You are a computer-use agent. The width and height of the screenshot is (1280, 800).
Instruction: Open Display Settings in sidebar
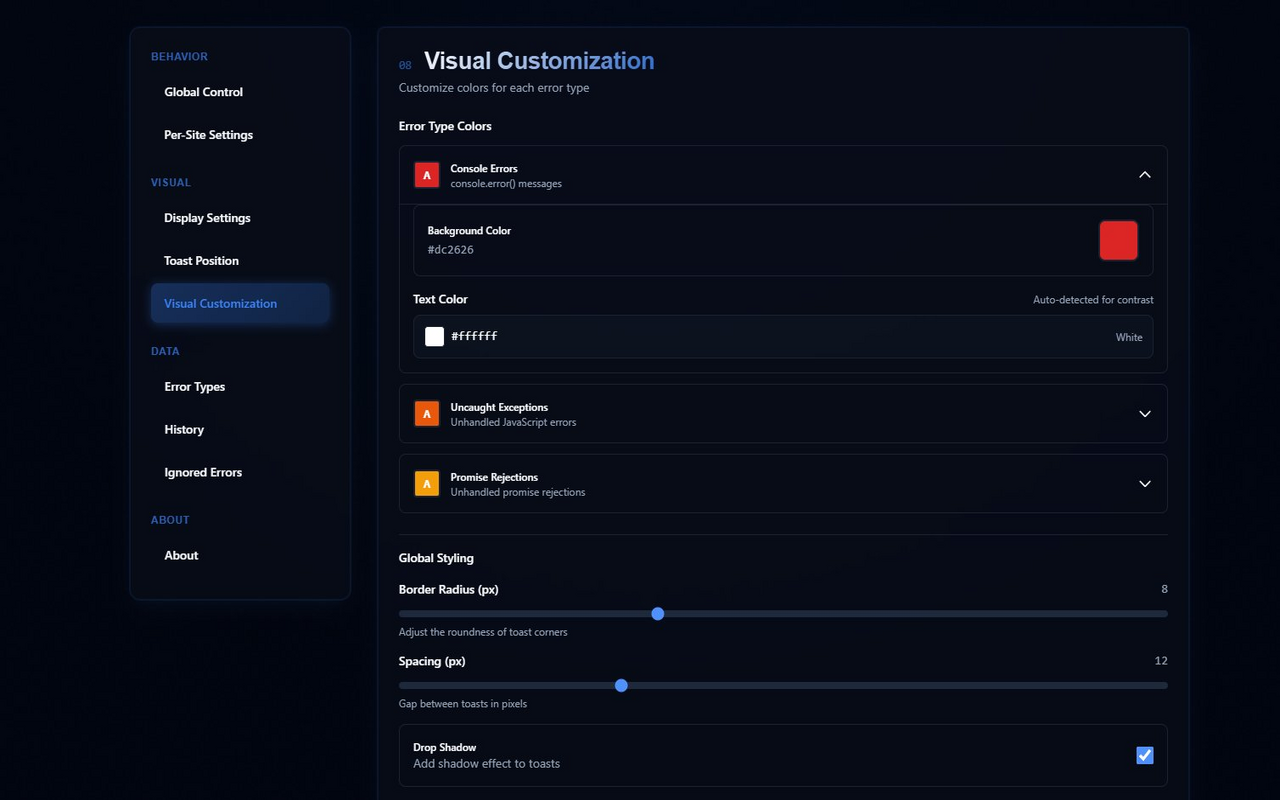(x=208, y=218)
